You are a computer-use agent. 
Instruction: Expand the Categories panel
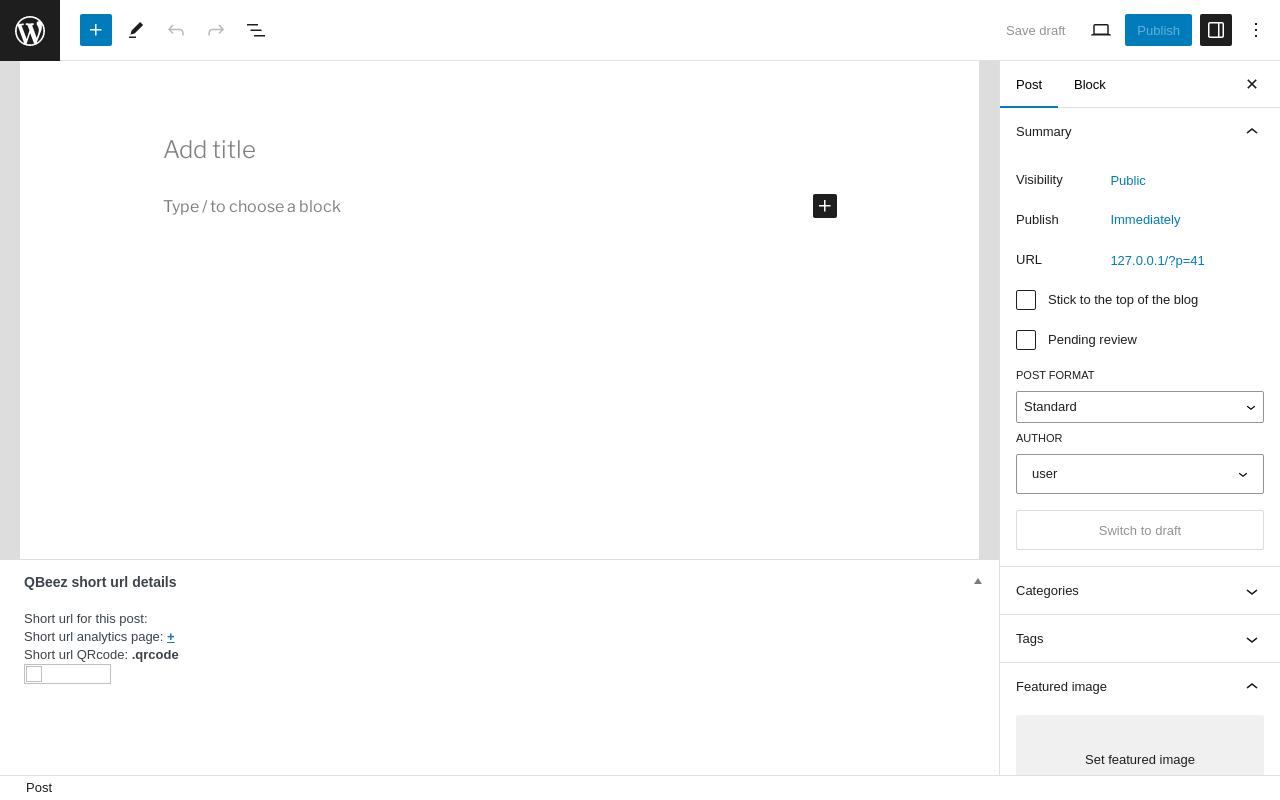1140,591
